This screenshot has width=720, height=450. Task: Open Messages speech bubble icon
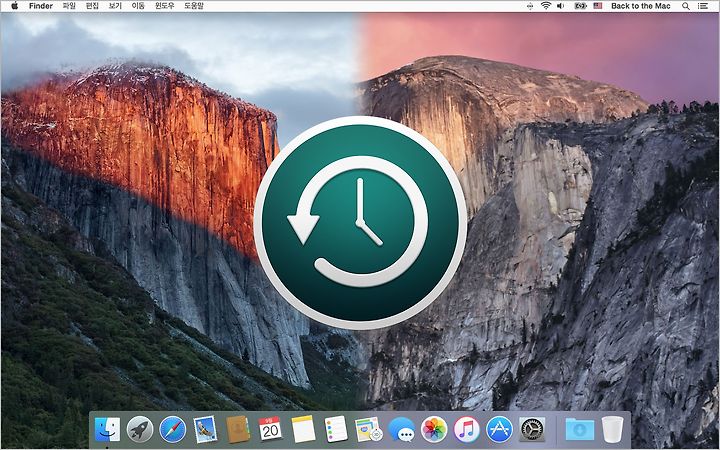tap(401, 429)
